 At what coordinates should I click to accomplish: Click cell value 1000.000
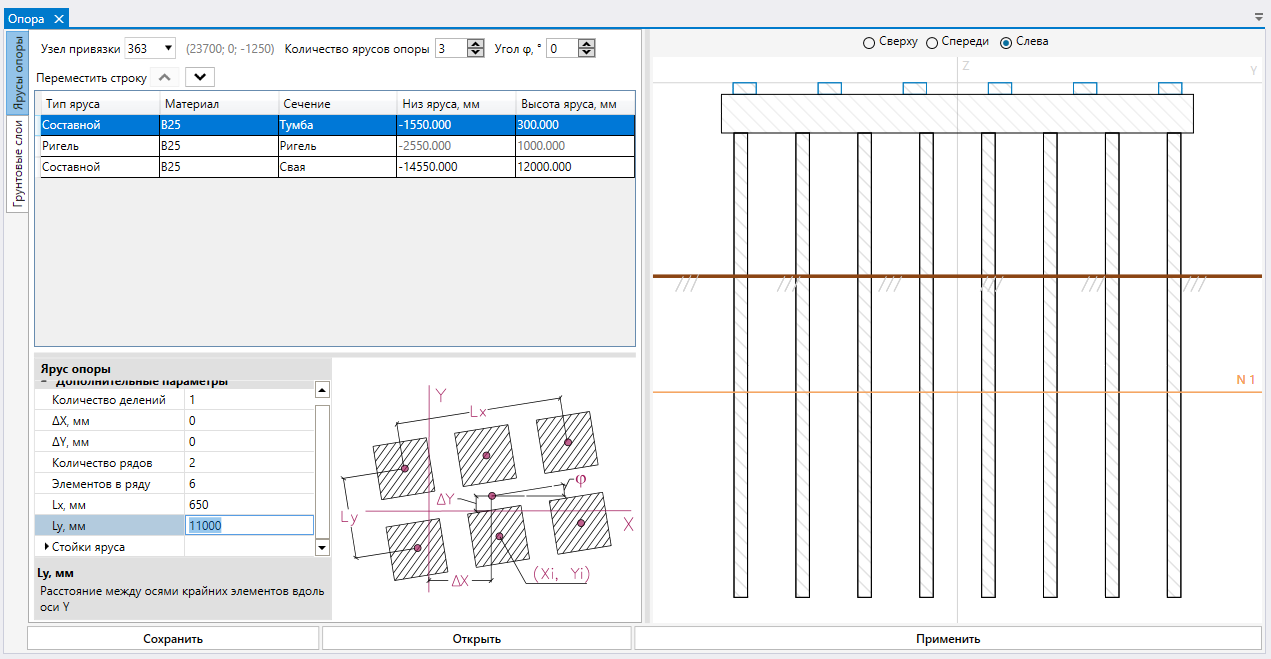coord(575,146)
